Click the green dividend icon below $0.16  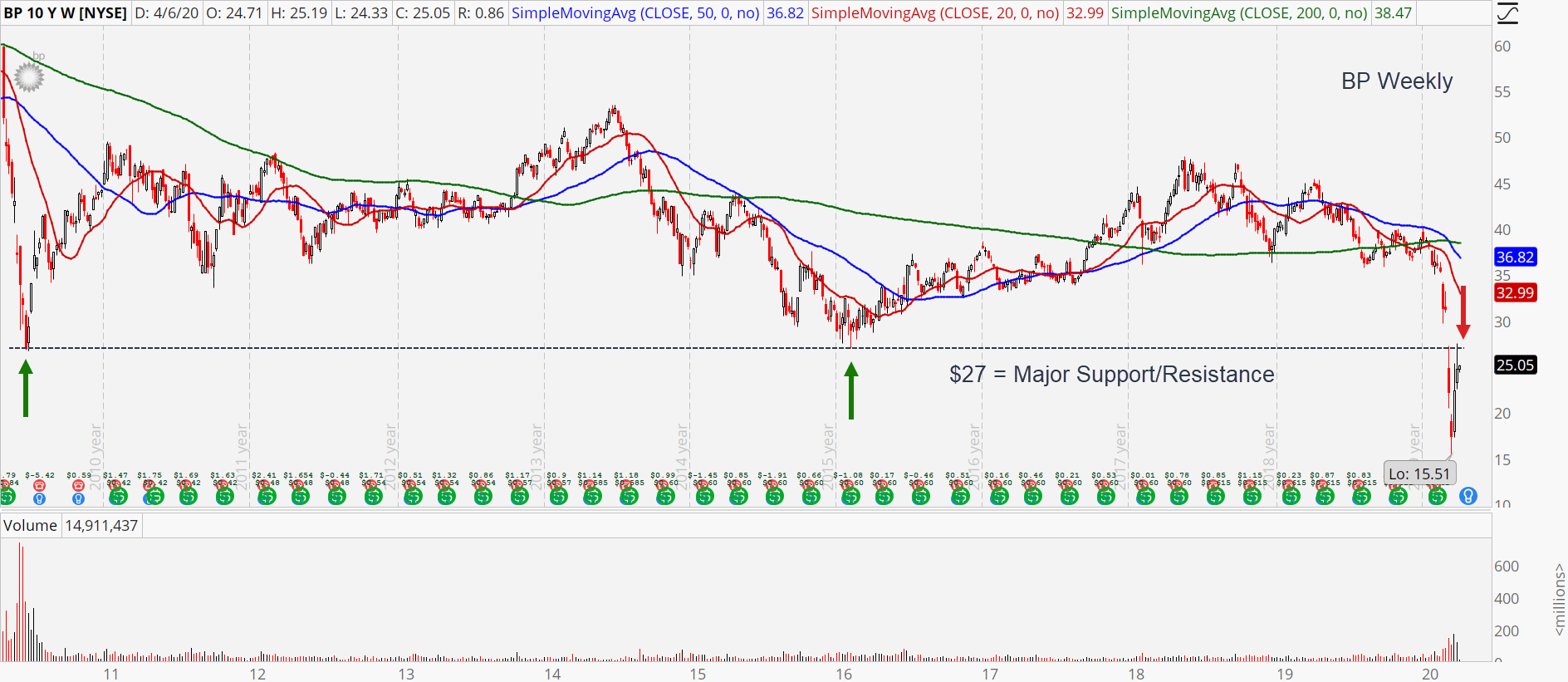click(x=999, y=497)
